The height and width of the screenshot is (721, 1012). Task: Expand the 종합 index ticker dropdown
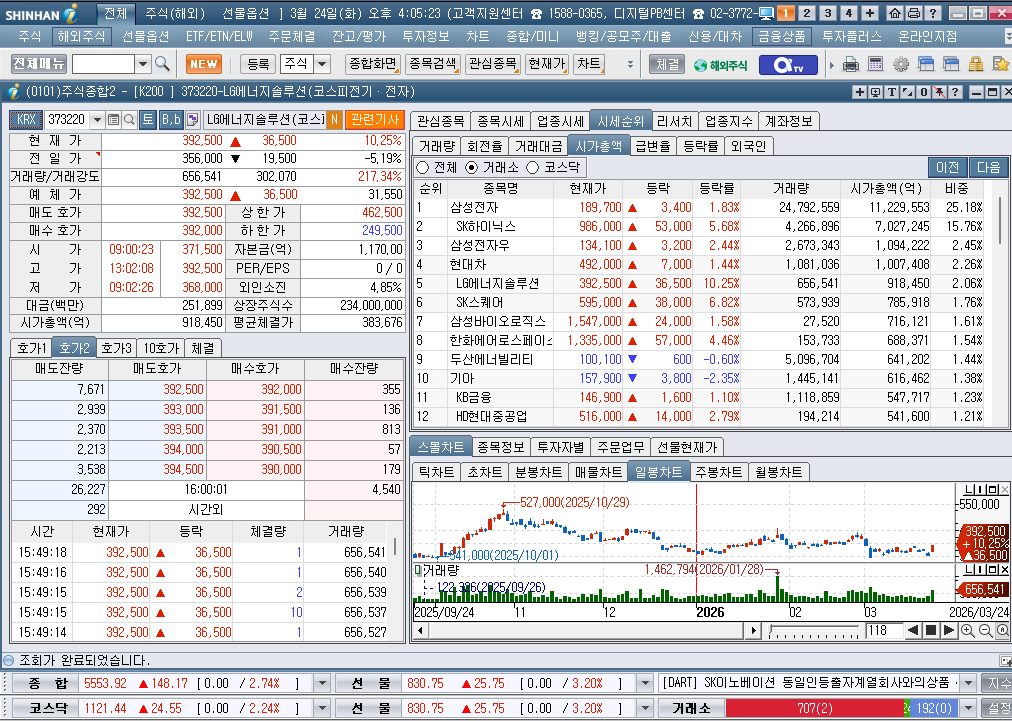coord(322,683)
